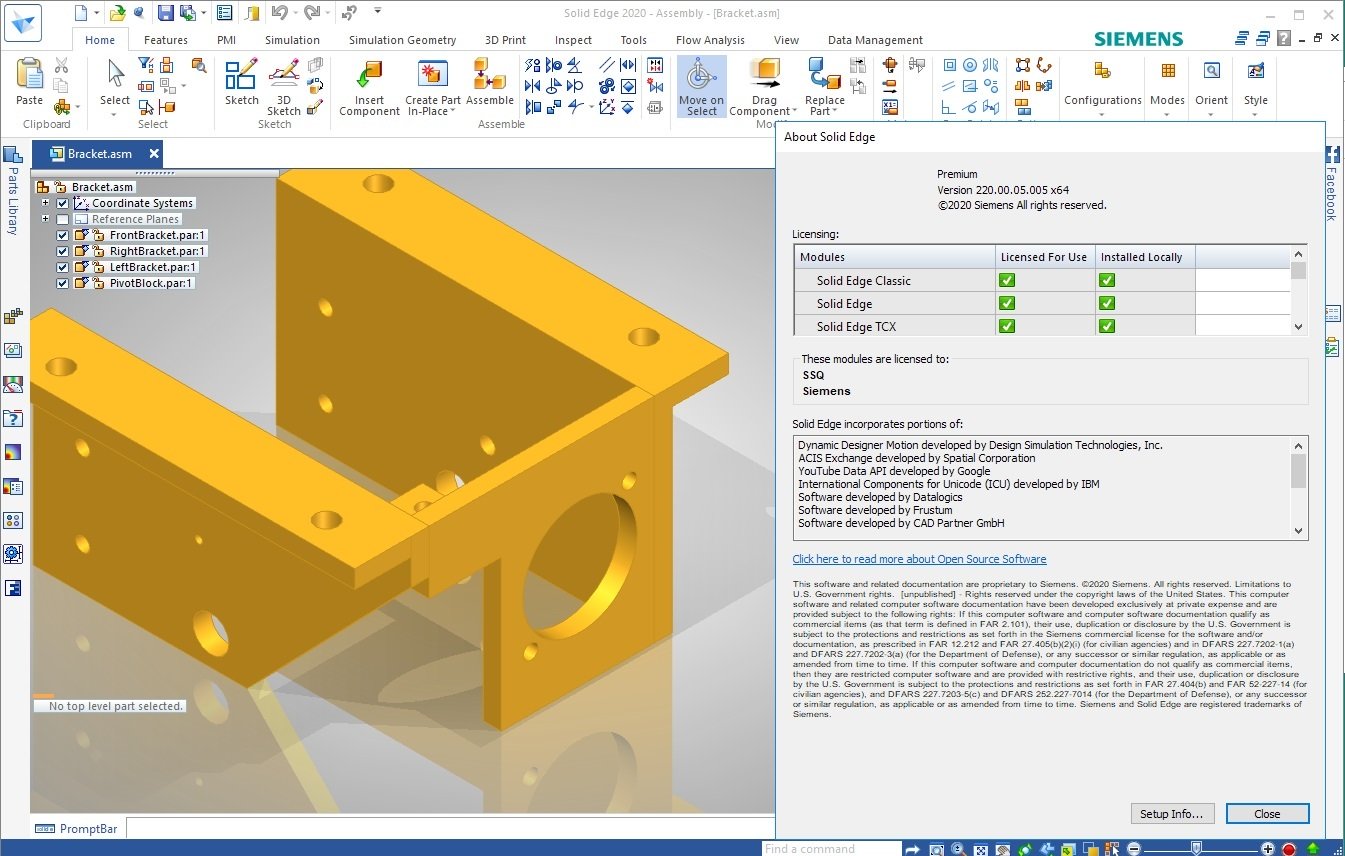
Task: Click the Select Tools search icon
Action: click(x=199, y=65)
